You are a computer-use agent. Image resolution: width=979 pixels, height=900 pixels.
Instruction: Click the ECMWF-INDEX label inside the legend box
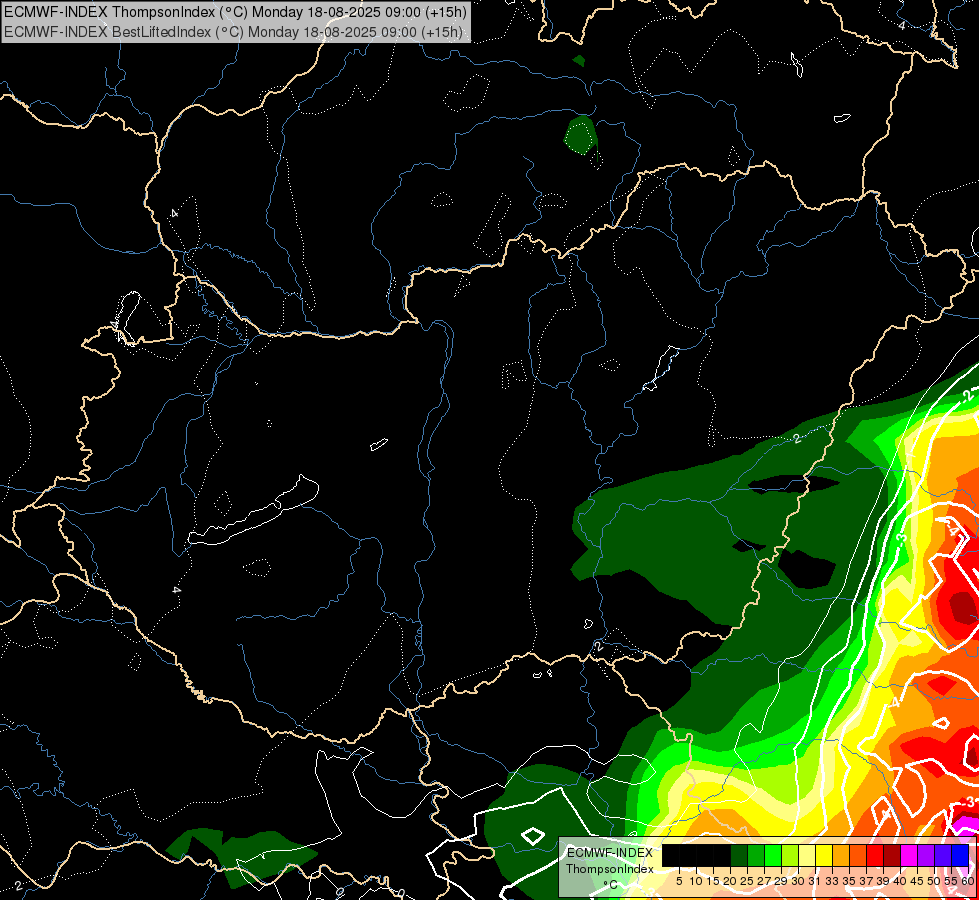point(609,853)
